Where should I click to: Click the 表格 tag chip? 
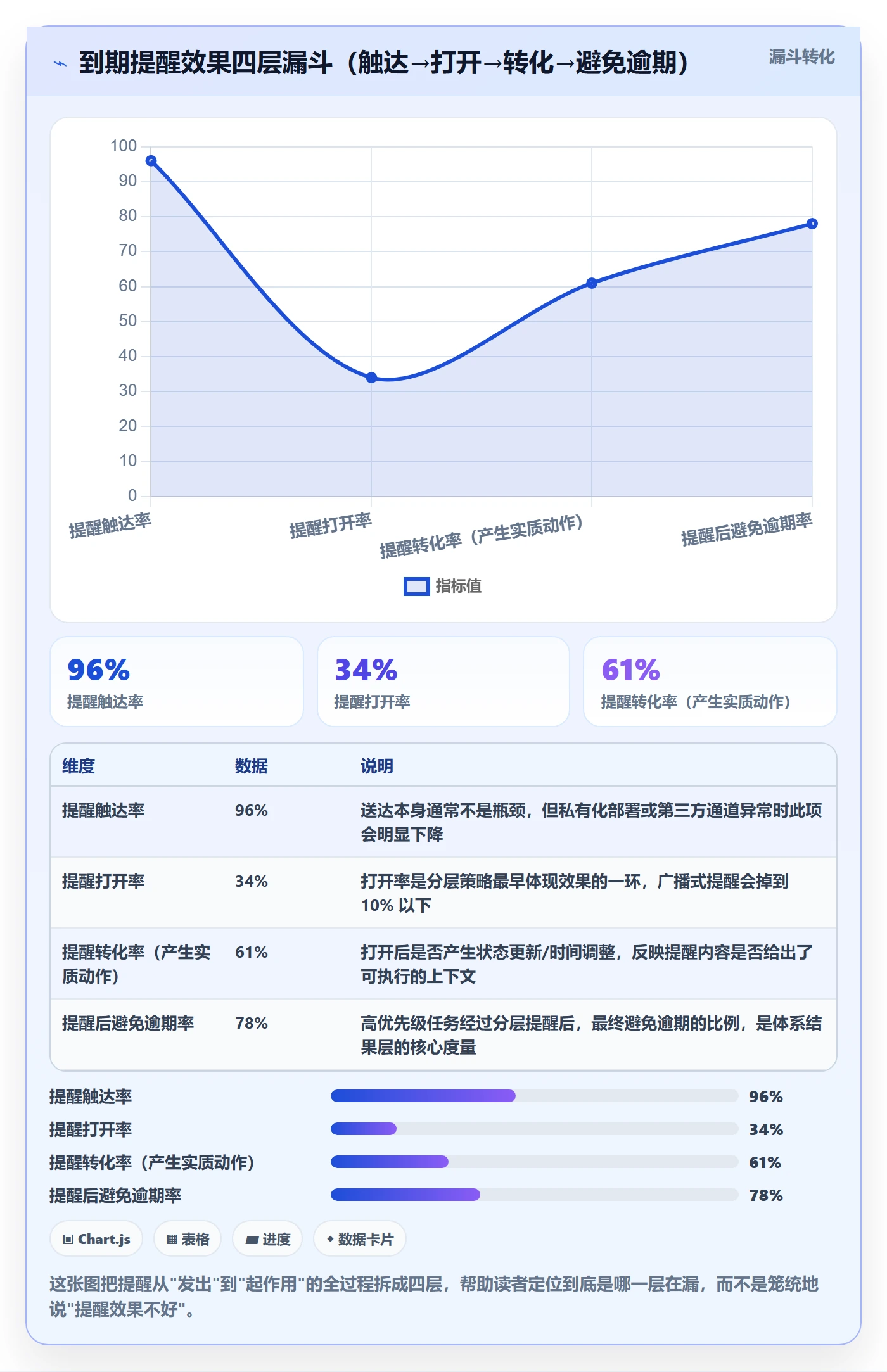188,1239
